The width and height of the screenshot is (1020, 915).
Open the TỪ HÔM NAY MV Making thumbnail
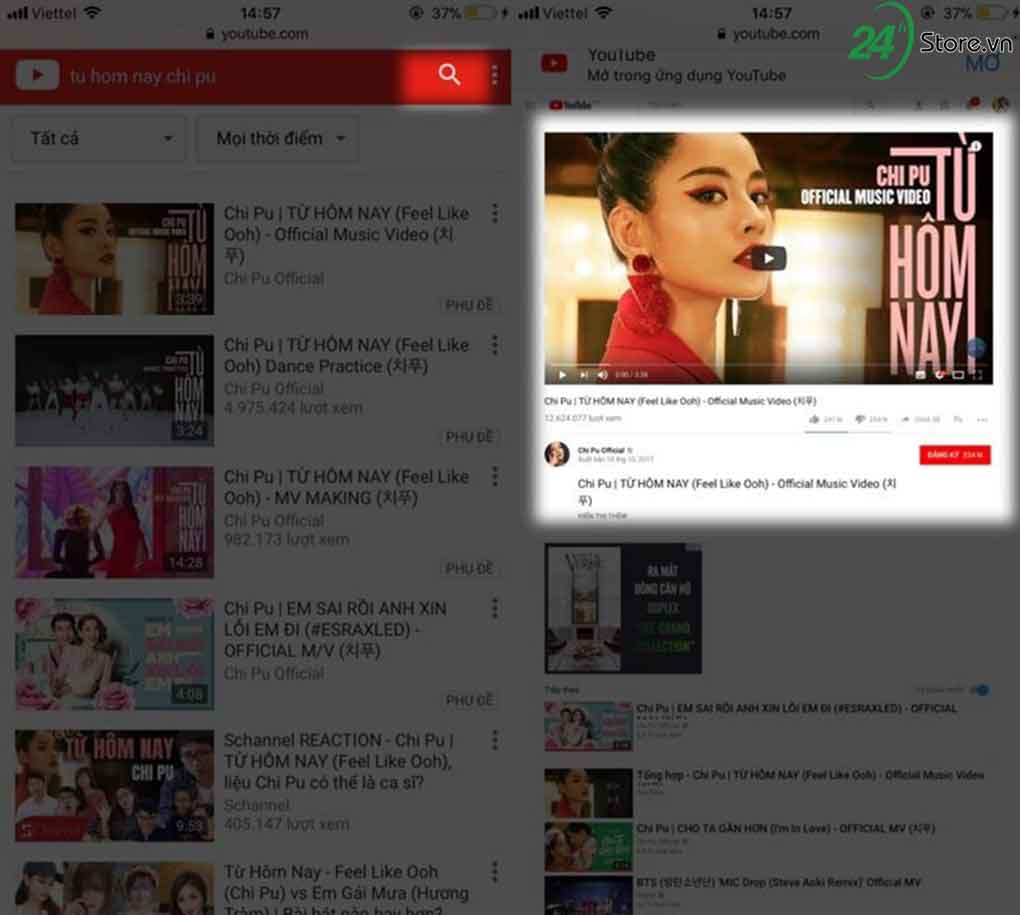click(113, 521)
